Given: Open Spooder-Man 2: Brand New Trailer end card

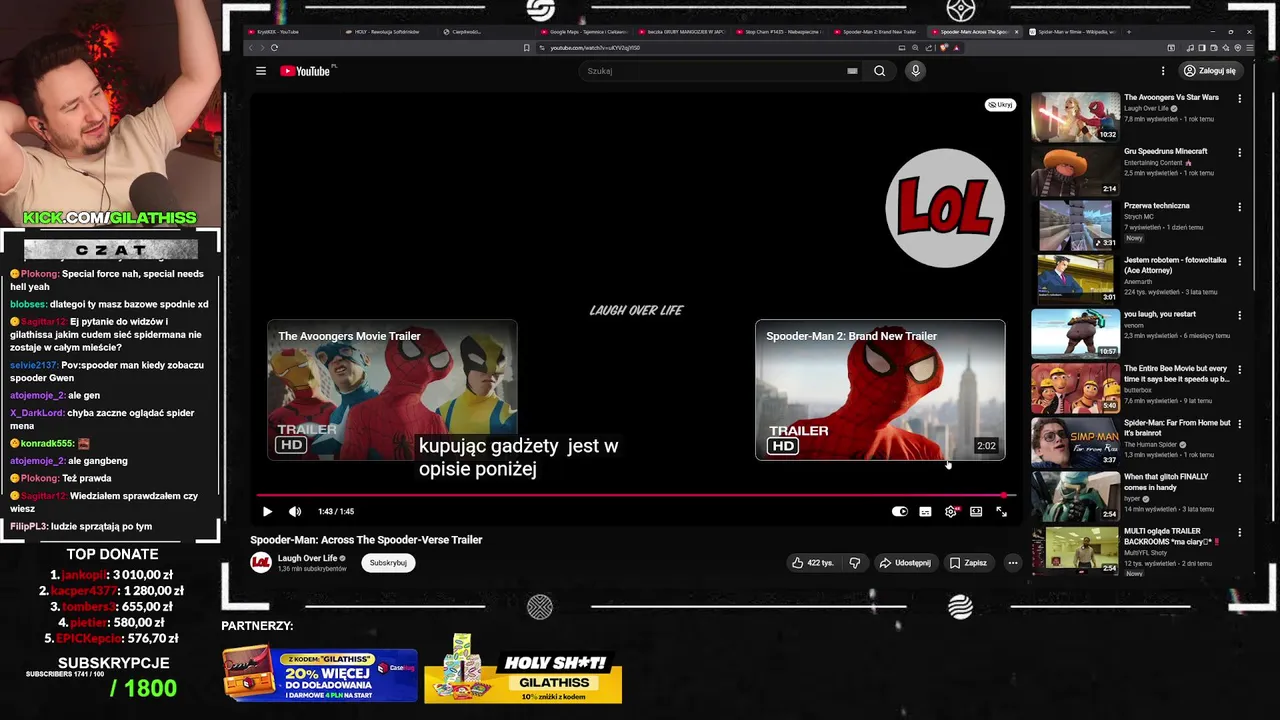Looking at the screenshot, I should point(880,390).
